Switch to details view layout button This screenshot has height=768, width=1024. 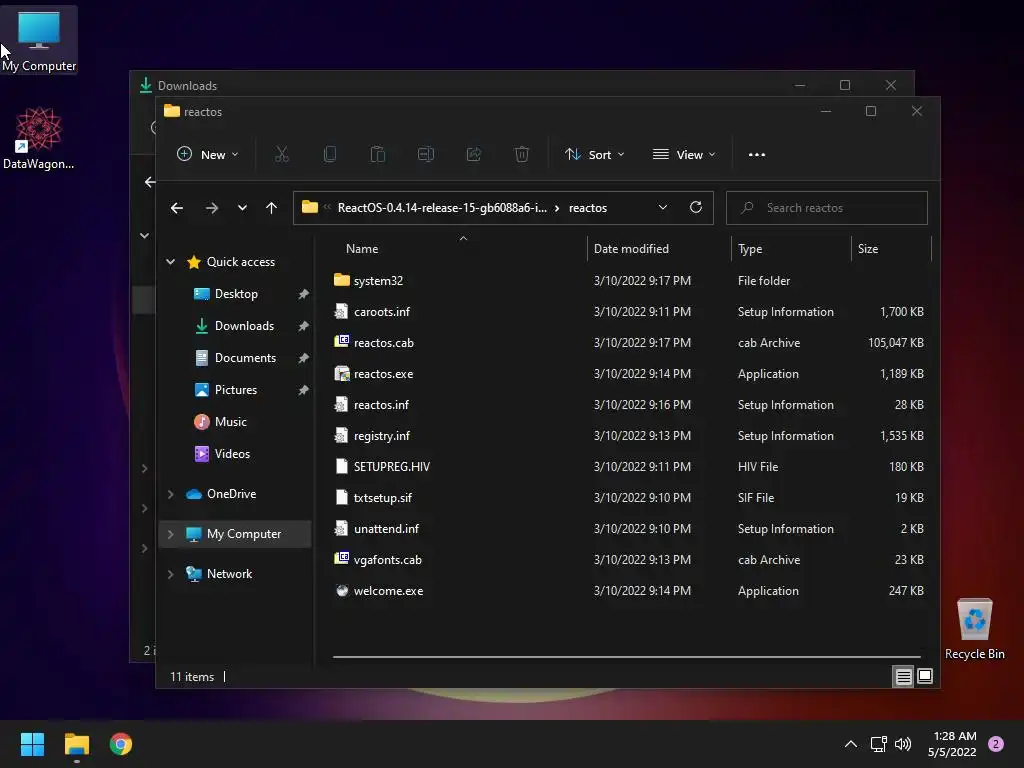(903, 677)
